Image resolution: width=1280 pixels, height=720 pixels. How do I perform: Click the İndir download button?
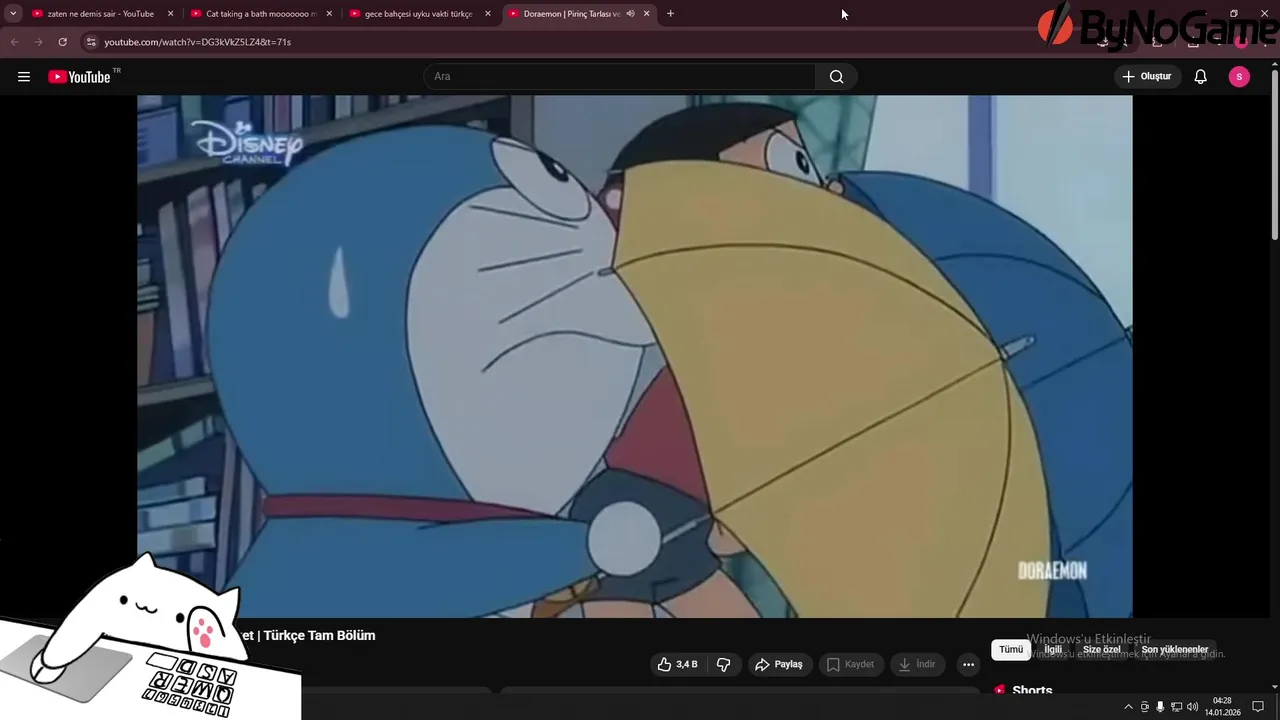pyautogui.click(x=917, y=664)
